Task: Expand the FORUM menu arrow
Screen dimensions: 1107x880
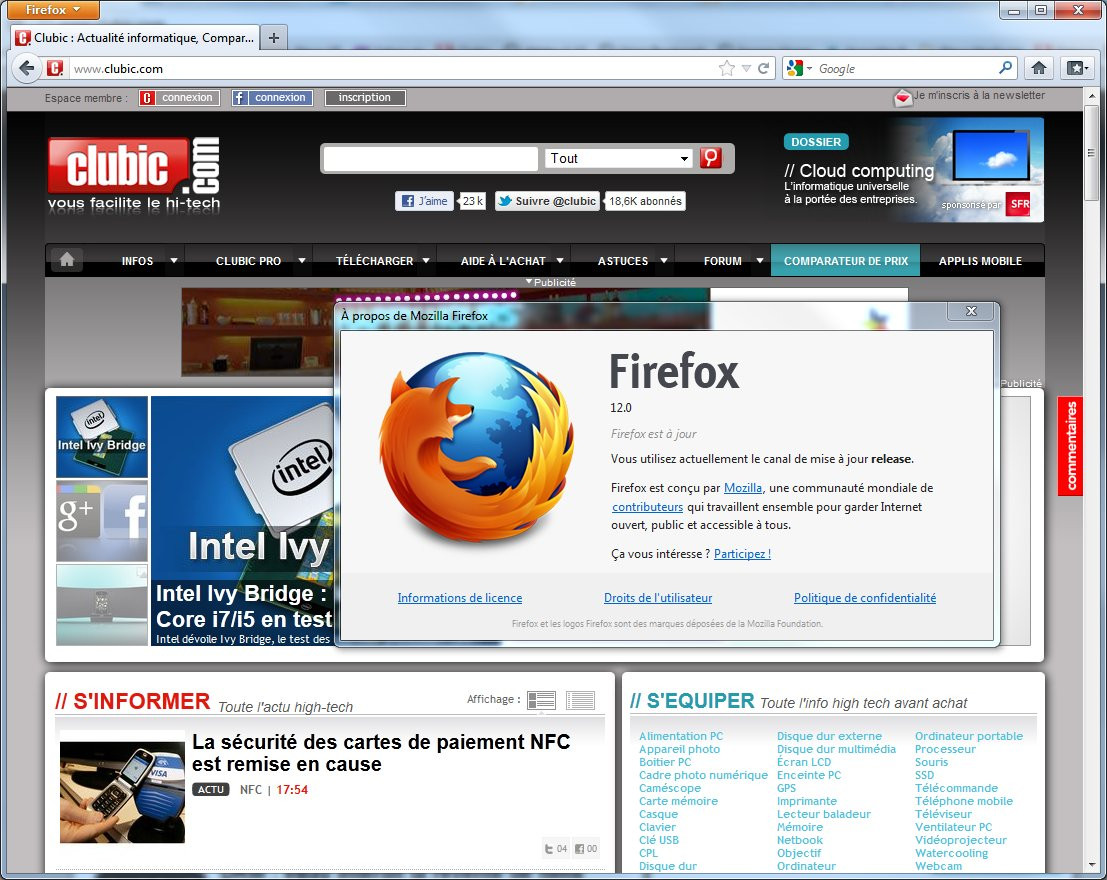Action: tap(760, 261)
